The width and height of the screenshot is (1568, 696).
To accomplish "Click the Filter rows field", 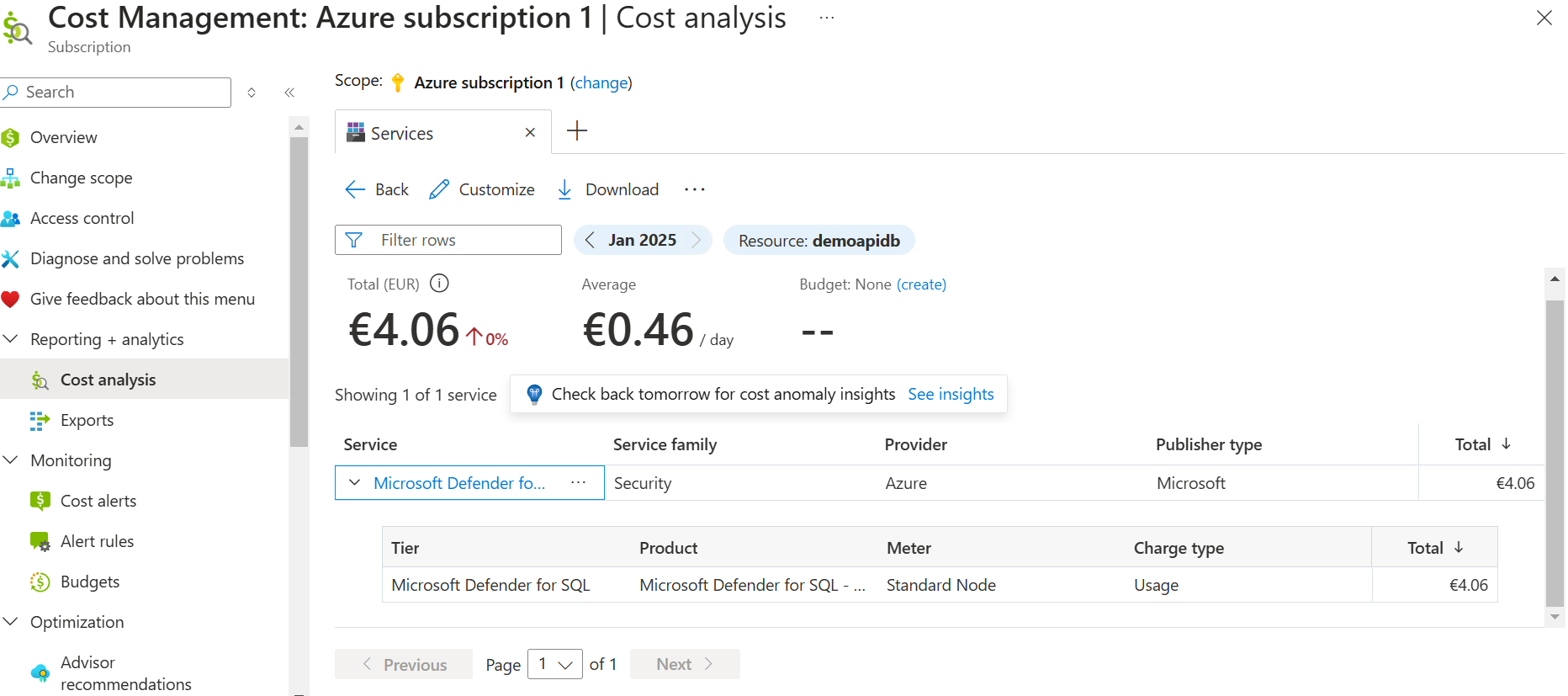I will (448, 240).
